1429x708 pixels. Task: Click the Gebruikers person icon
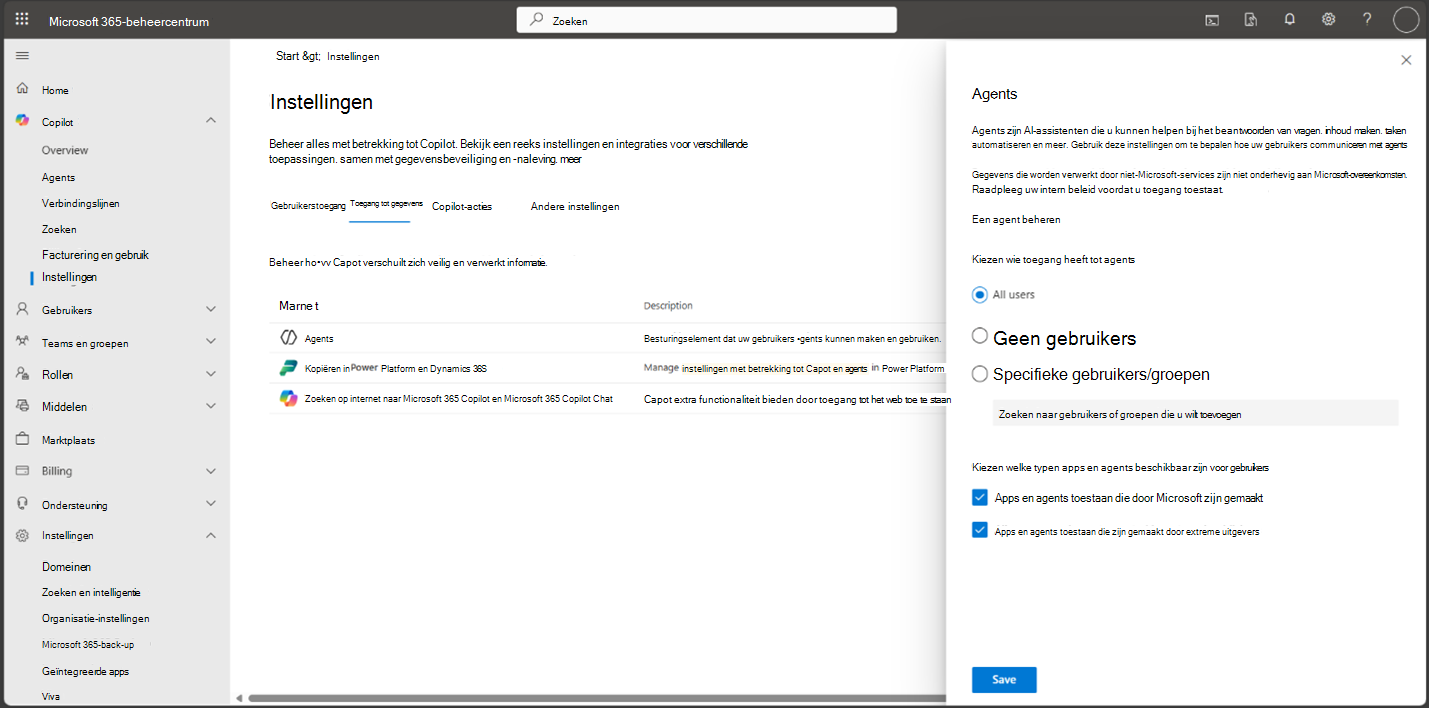pos(22,310)
